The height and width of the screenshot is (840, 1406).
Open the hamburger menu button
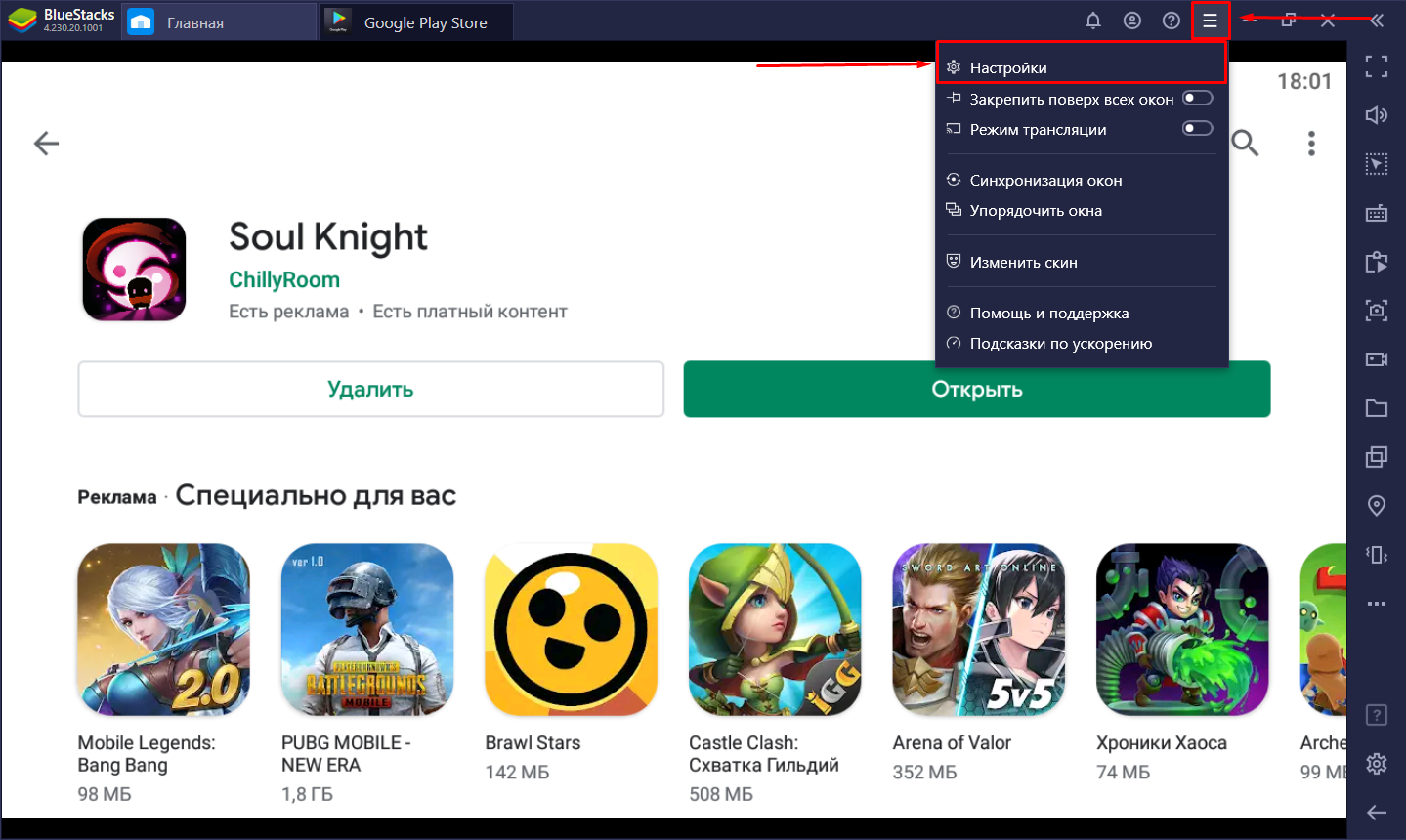[x=1211, y=21]
